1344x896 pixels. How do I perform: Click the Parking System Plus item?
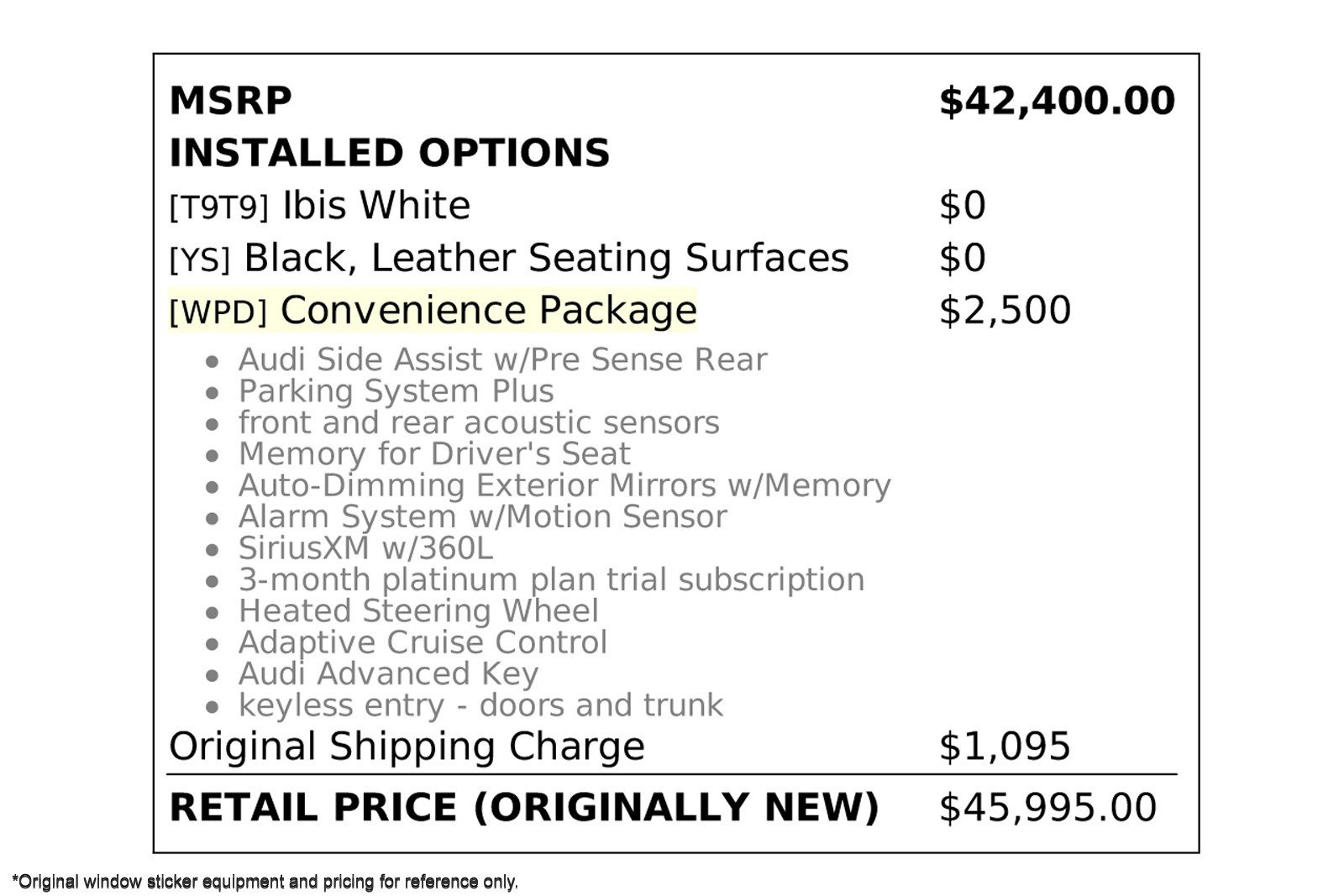[396, 391]
